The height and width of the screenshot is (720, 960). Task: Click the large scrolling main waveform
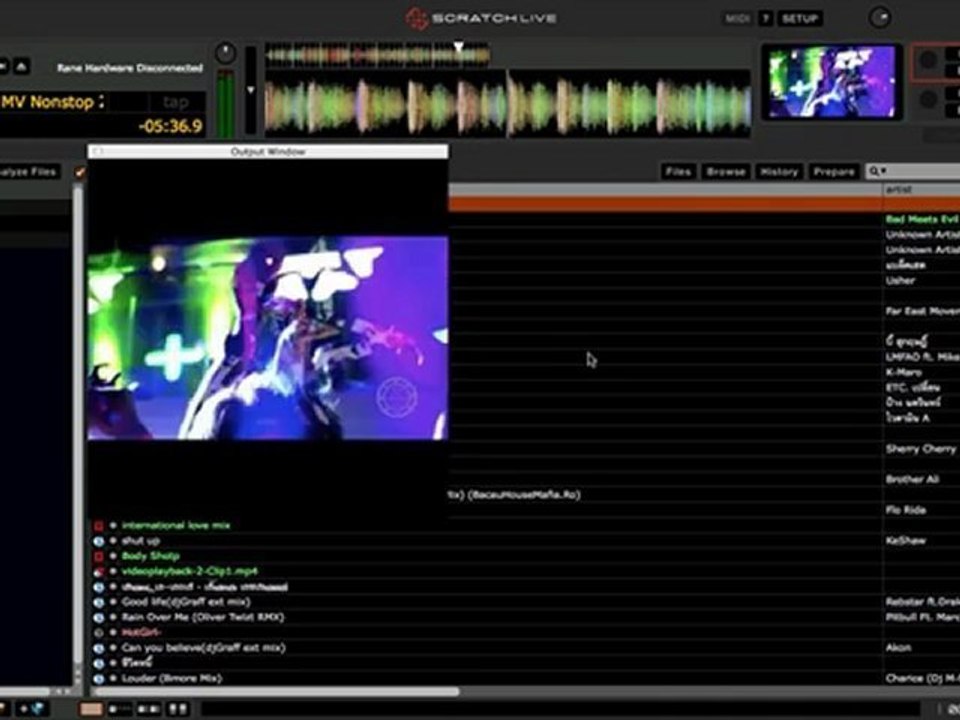[x=508, y=103]
